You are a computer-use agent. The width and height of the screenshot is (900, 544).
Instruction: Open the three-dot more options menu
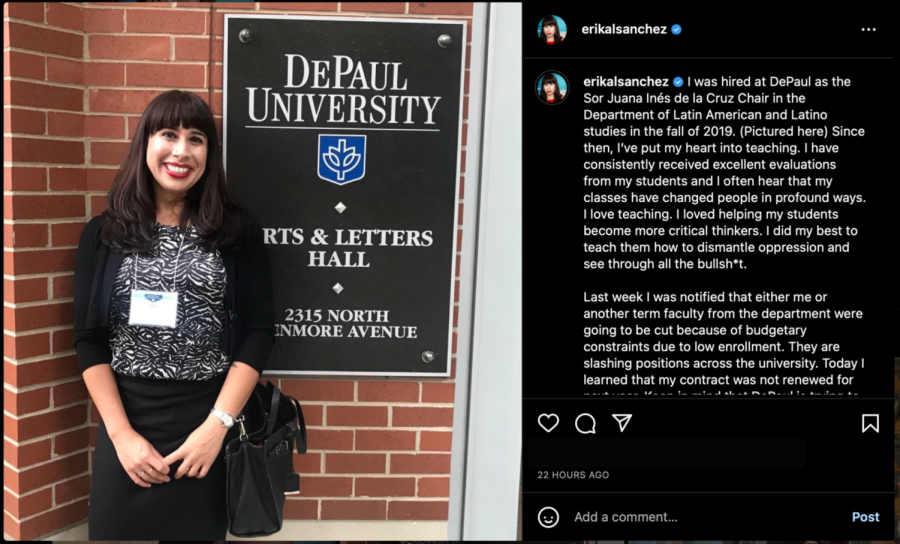[868, 29]
